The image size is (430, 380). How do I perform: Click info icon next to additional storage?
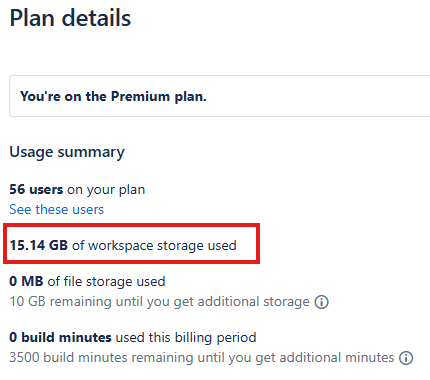pyautogui.click(x=322, y=302)
